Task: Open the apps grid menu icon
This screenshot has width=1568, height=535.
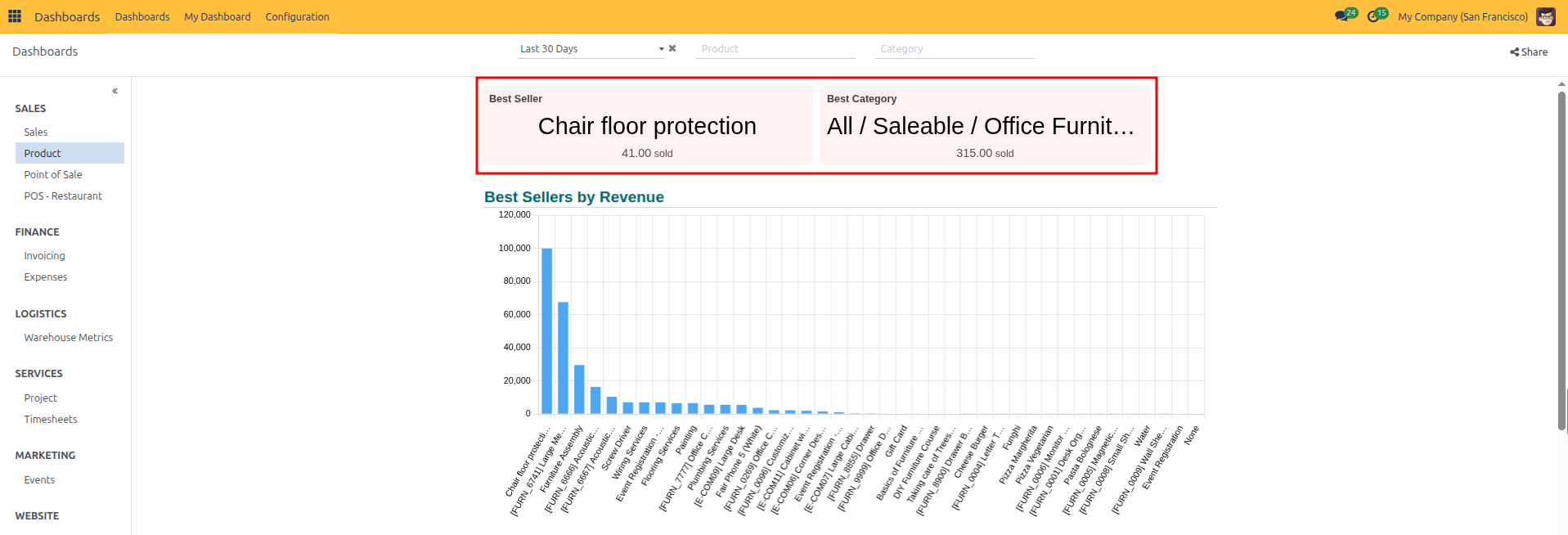Action: [15, 16]
